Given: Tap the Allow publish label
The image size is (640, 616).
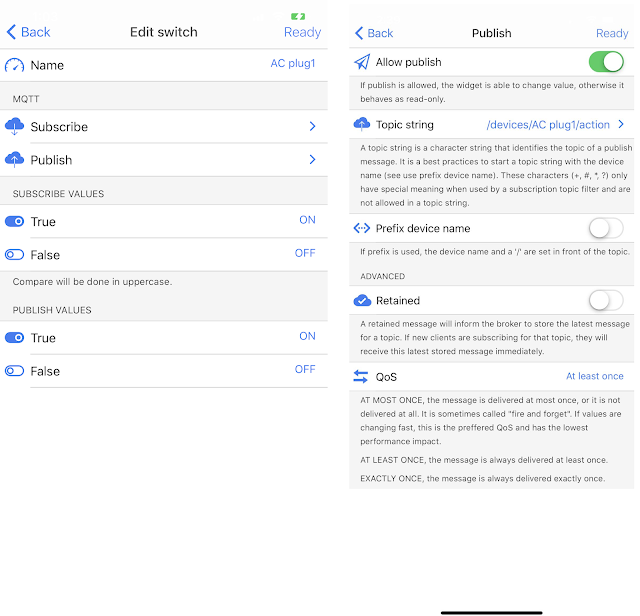Looking at the screenshot, I should click(x=409, y=62).
